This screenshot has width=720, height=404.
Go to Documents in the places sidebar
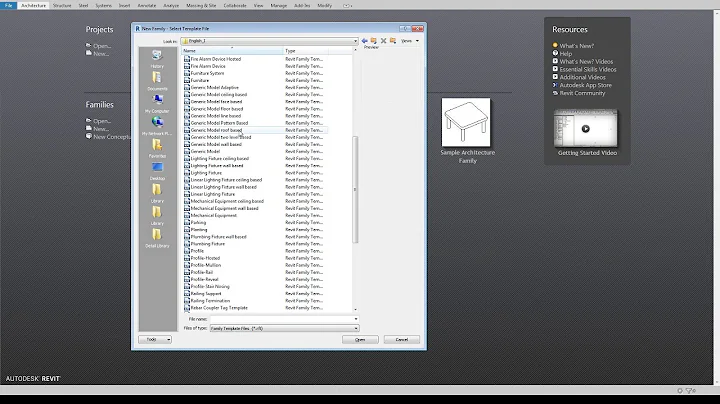coord(157,81)
